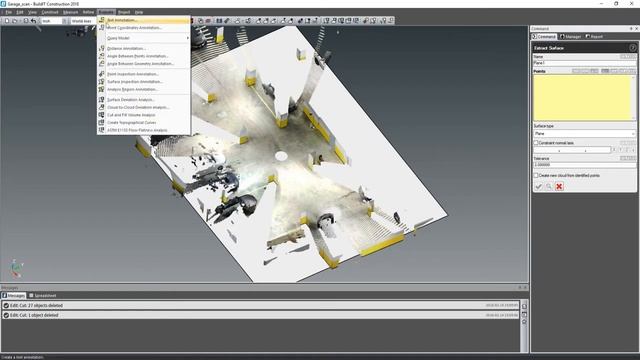Click the bottom icon beside the message list
This screenshot has height=360, width=640.
524,322
